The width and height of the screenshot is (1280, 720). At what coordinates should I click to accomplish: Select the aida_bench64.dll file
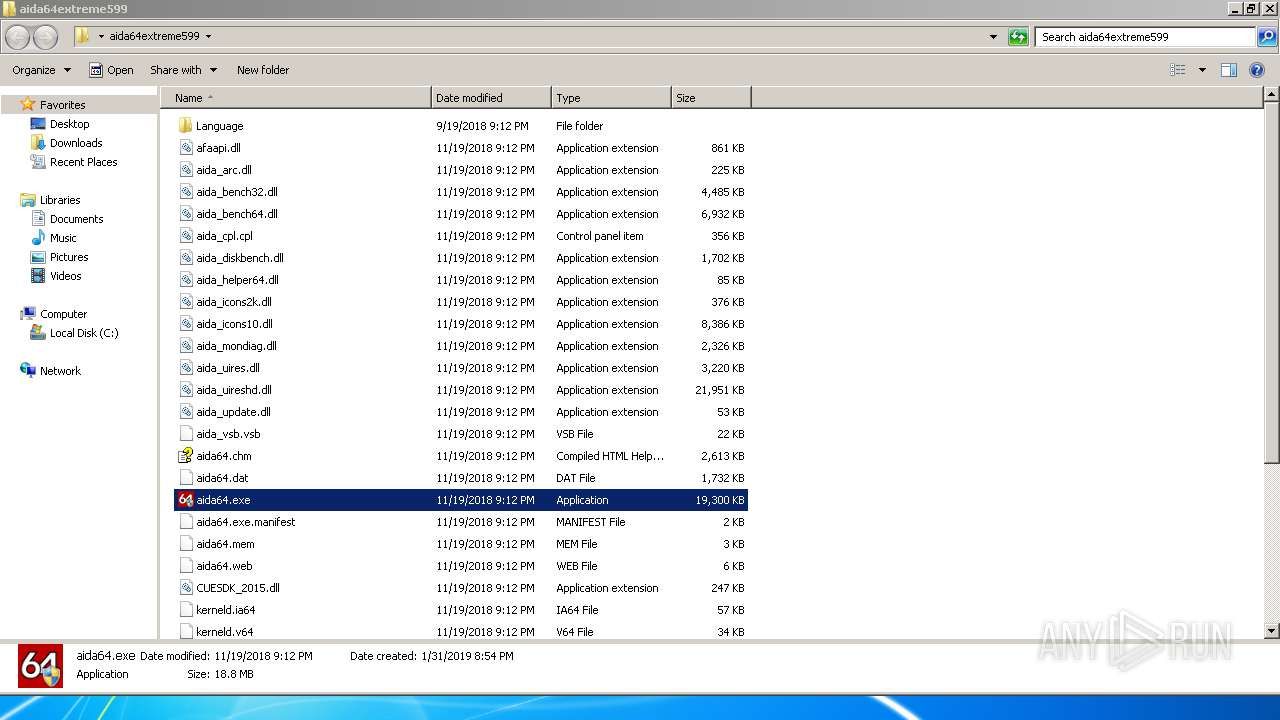click(461, 214)
